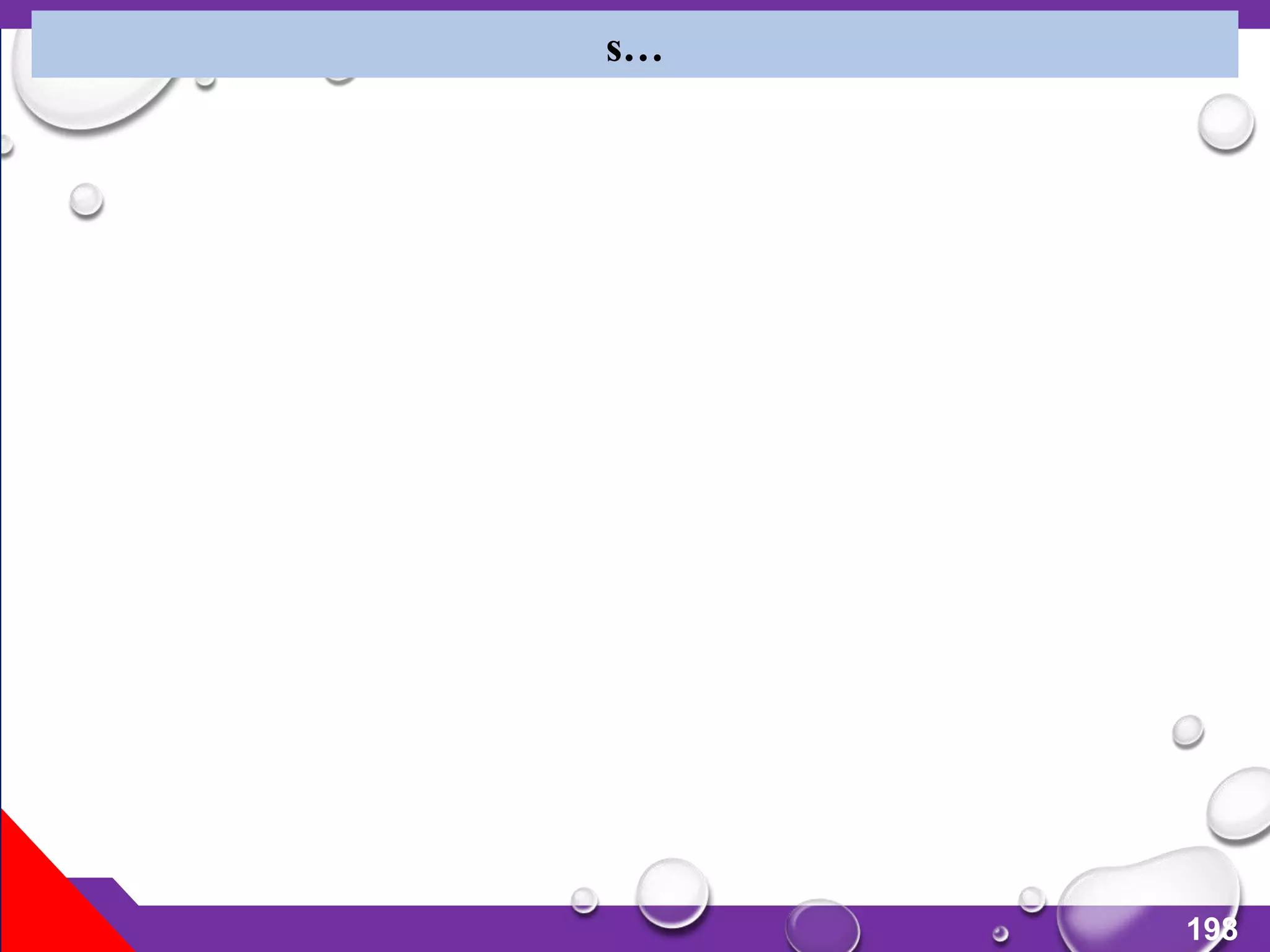Click the round droplet below banner's right end
1270x952 pixels.
[x=1225, y=122]
